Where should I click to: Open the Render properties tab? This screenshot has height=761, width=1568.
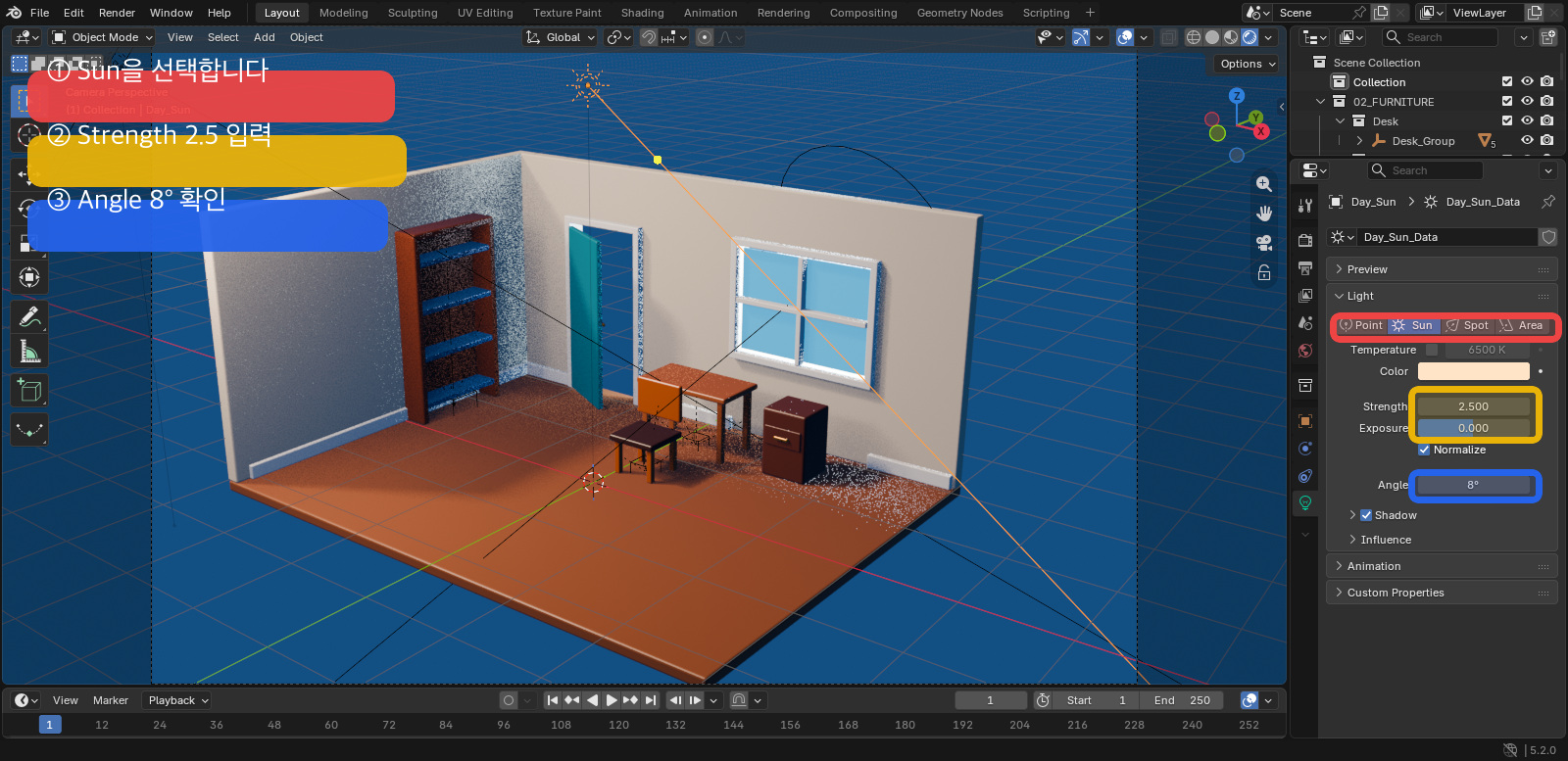tap(1305, 240)
